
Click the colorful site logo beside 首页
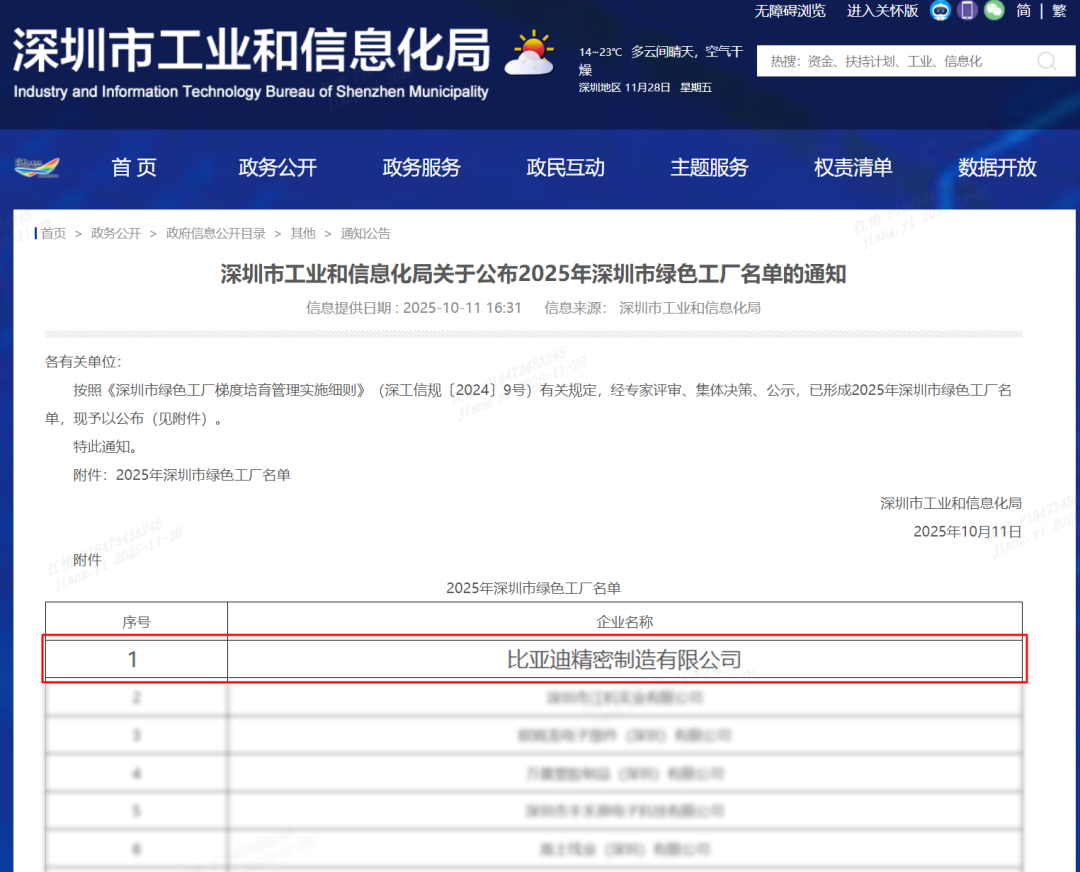[37, 167]
